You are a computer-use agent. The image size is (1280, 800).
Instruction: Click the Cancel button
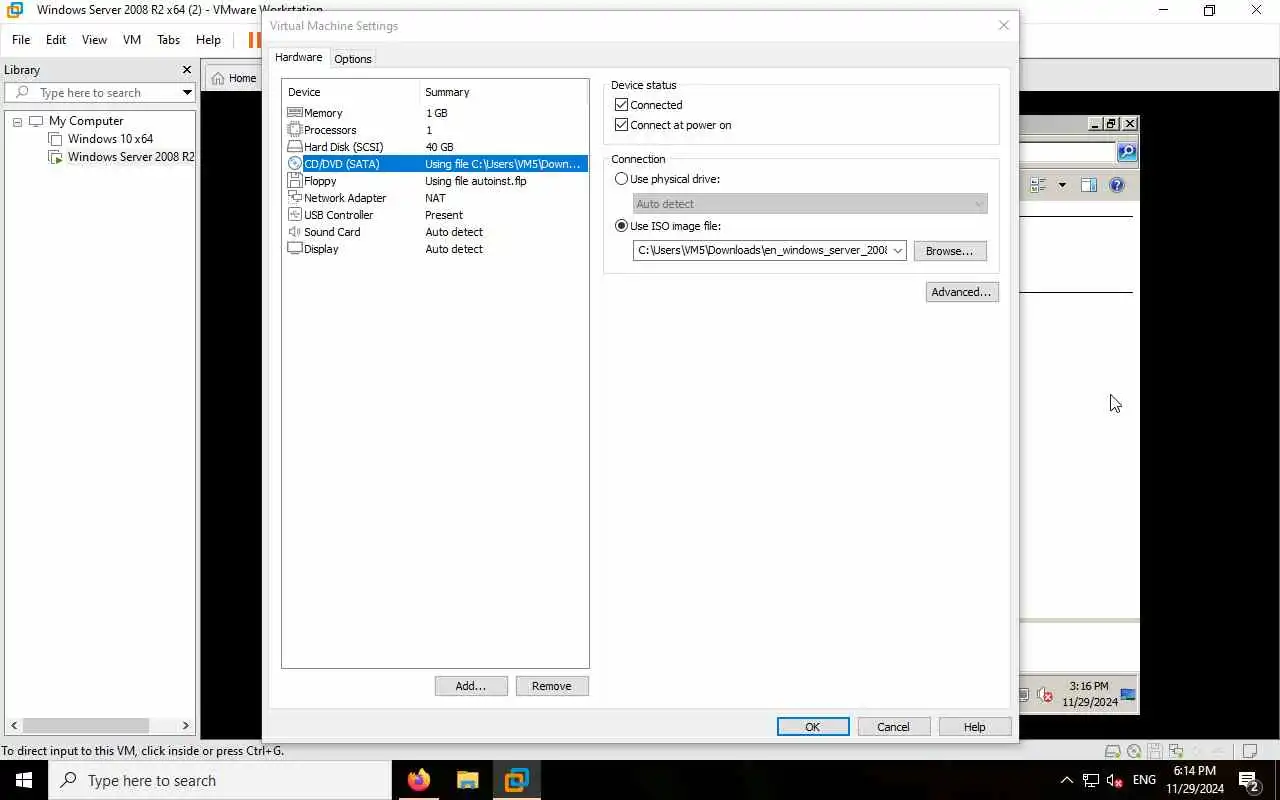pyautogui.click(x=894, y=727)
